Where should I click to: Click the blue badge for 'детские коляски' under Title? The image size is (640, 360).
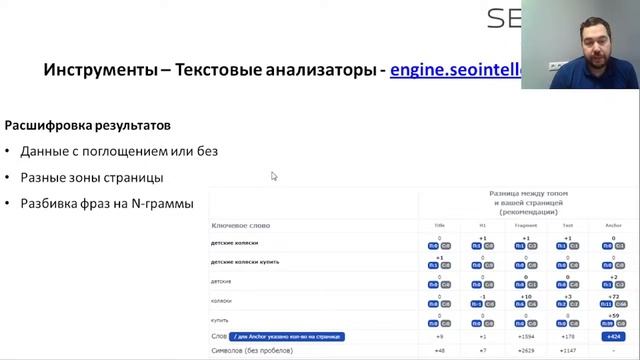pos(433,246)
